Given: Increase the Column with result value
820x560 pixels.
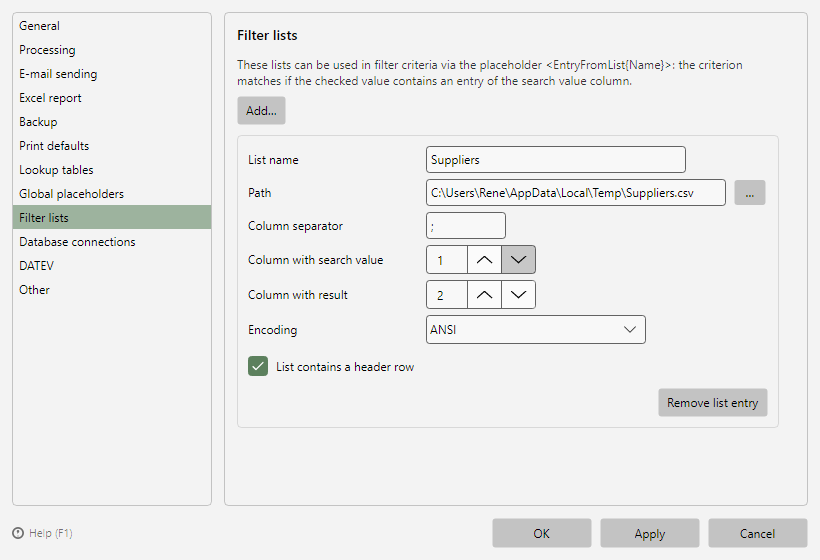Looking at the screenshot, I should click(484, 294).
